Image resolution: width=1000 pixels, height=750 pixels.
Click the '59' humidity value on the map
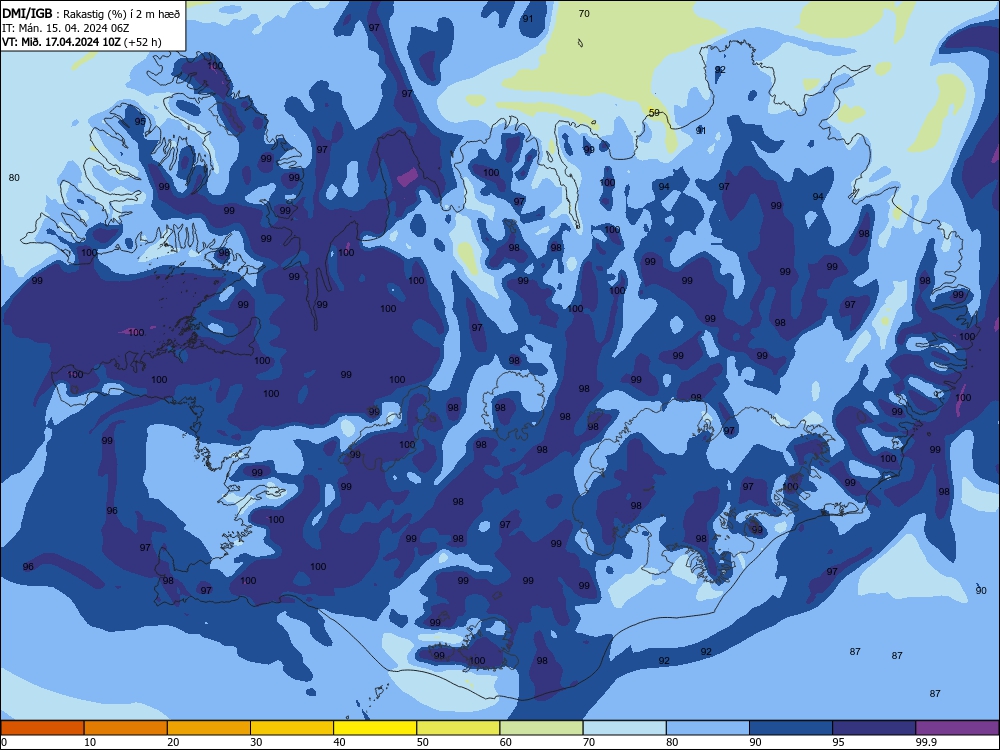654,113
